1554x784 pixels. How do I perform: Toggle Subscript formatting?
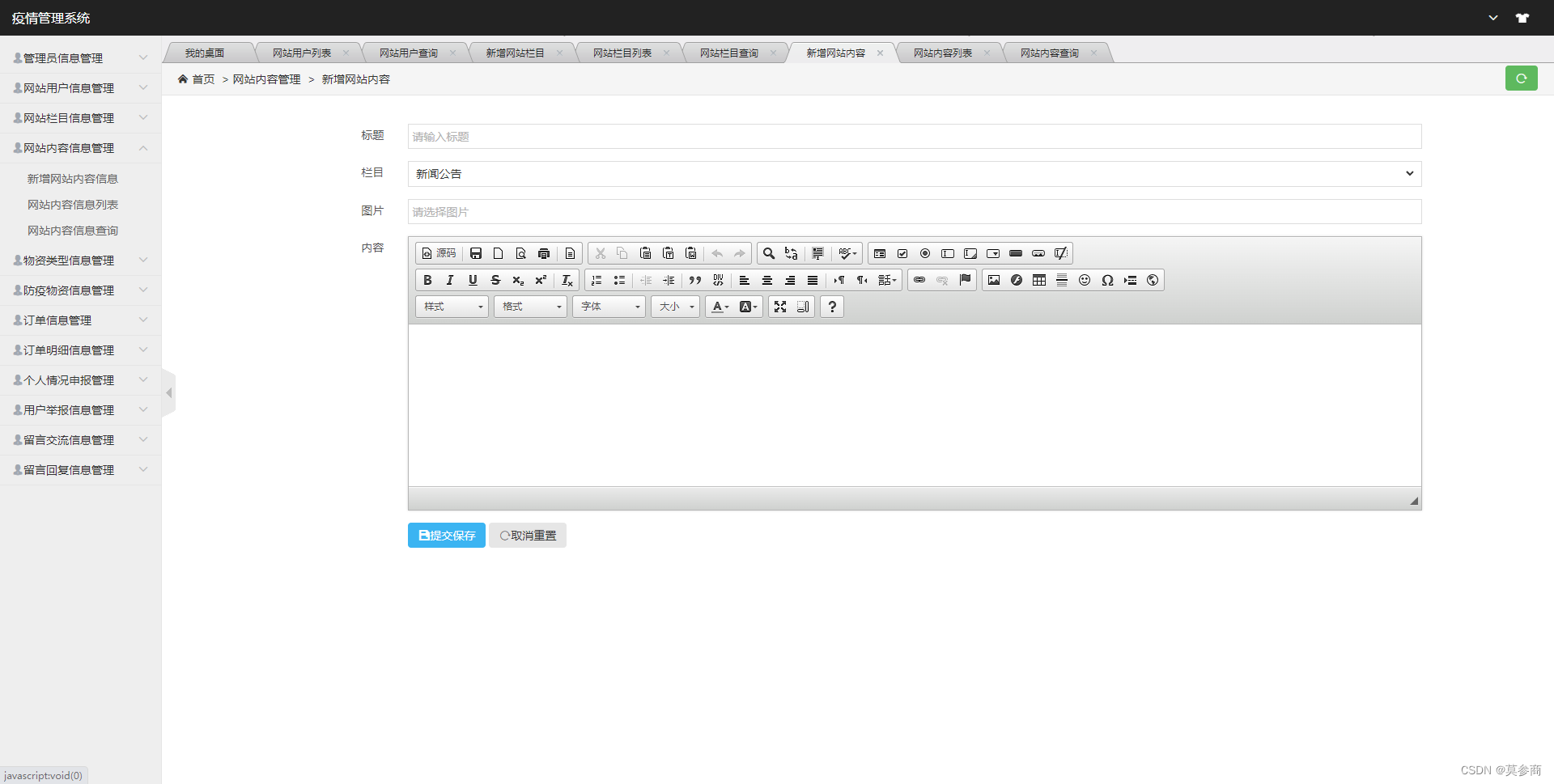[518, 280]
